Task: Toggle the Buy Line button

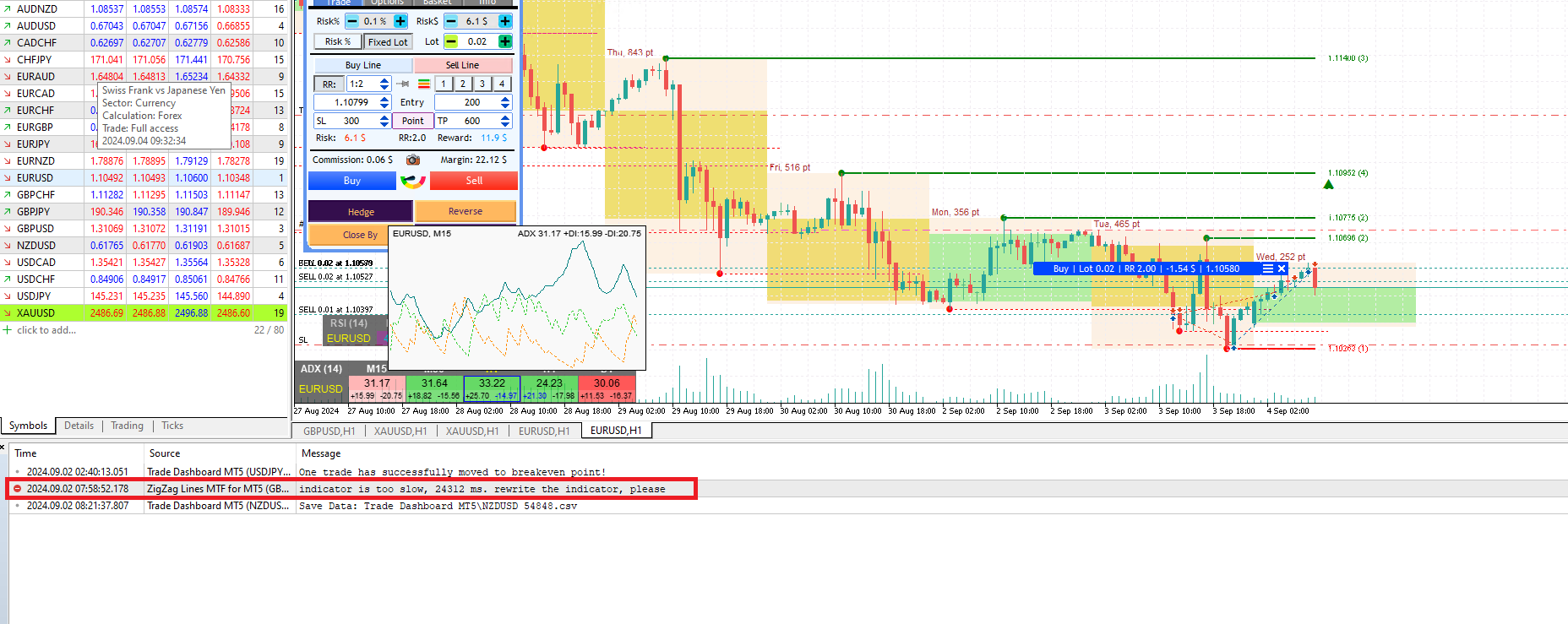Action: 363,65
